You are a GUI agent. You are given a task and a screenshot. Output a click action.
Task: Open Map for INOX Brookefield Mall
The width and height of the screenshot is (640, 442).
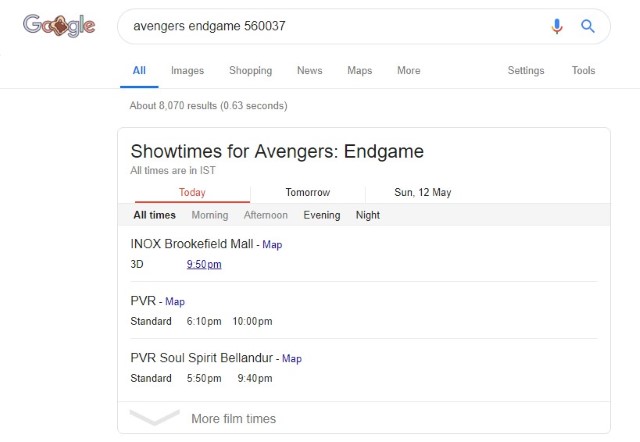(x=272, y=244)
